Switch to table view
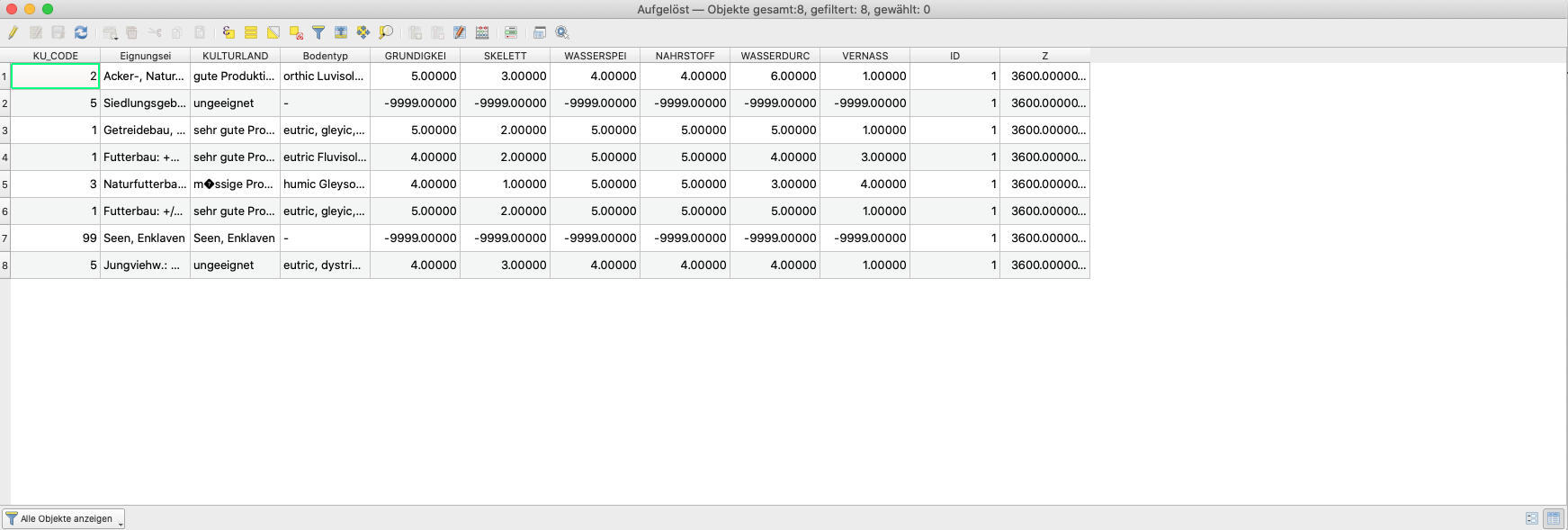The image size is (1568, 530). point(1554,518)
